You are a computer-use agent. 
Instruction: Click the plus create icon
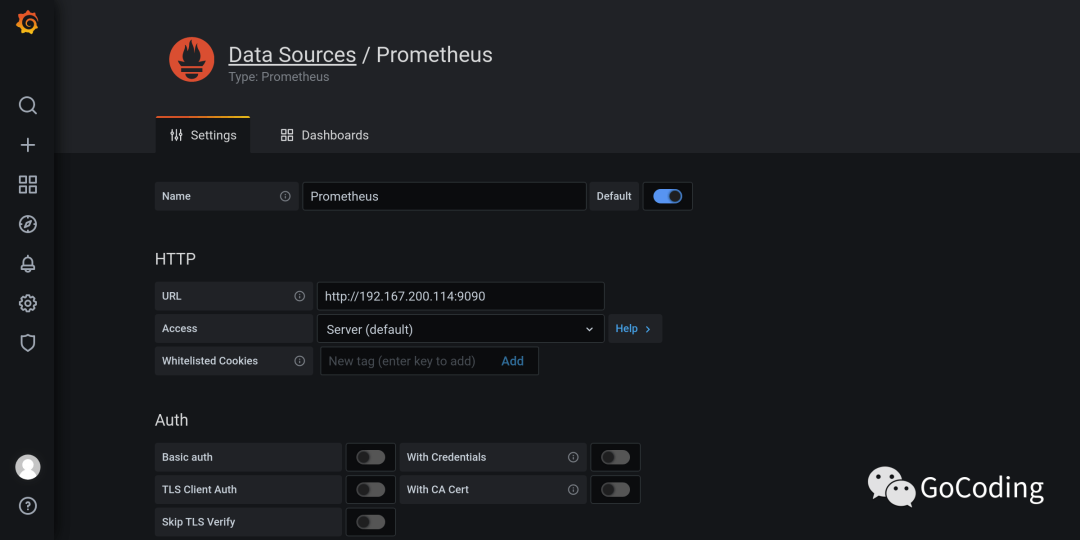click(x=28, y=145)
